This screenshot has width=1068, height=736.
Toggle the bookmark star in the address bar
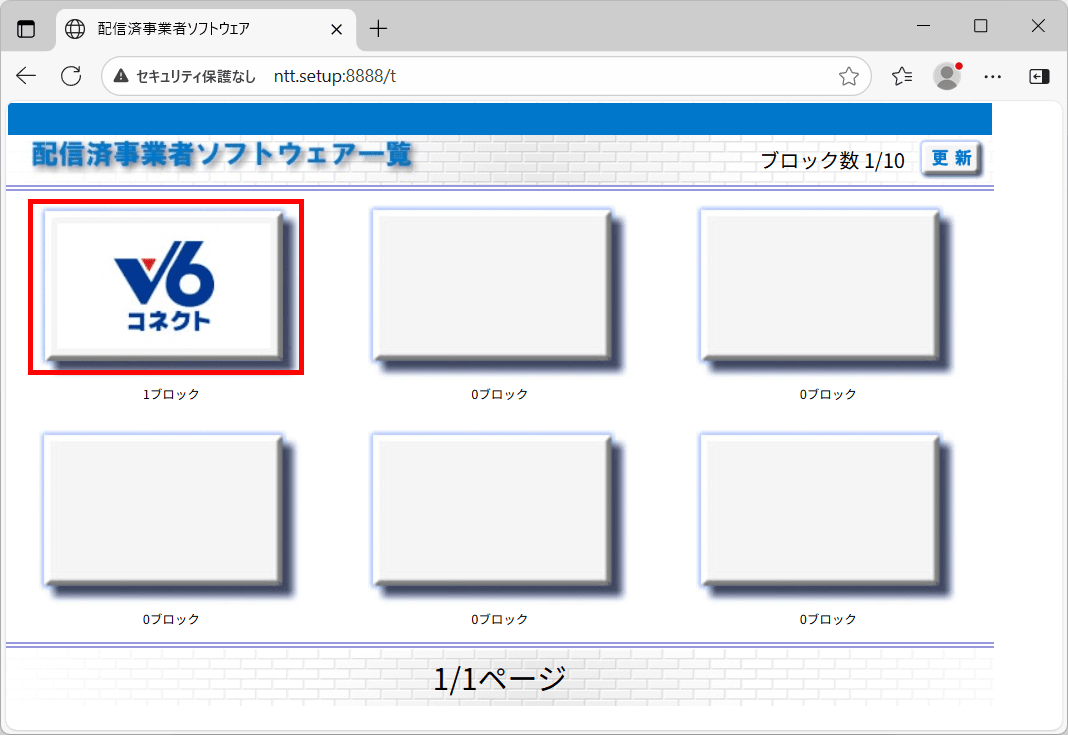(850, 75)
